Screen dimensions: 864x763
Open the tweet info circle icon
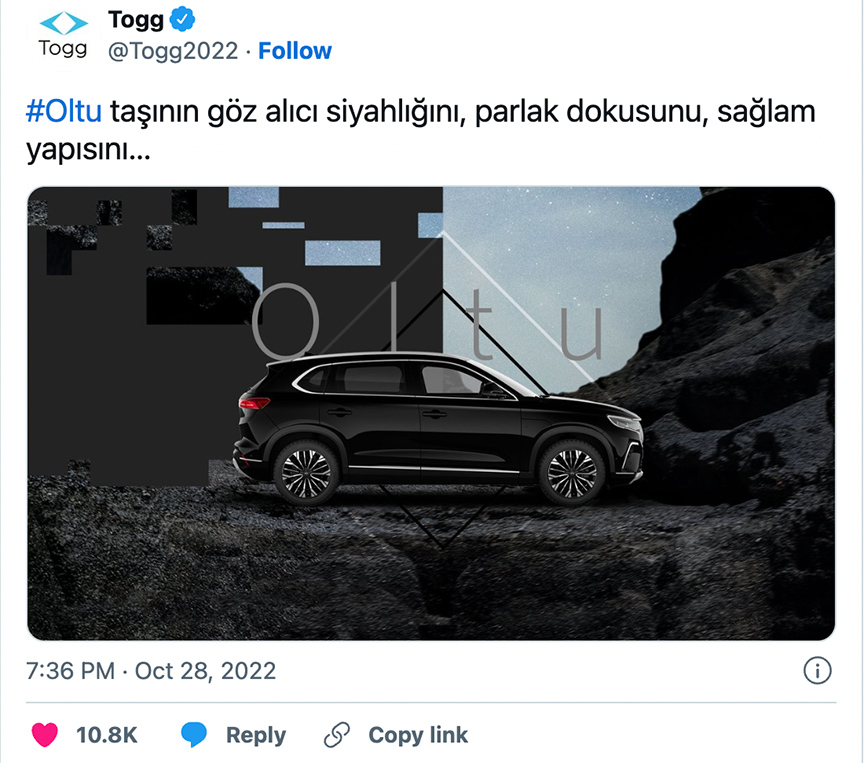[x=817, y=671]
